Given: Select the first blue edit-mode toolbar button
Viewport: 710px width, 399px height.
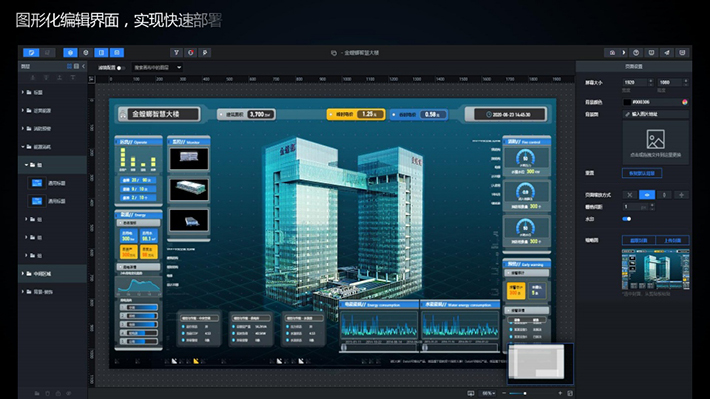Looking at the screenshot, I should (x=31, y=53).
